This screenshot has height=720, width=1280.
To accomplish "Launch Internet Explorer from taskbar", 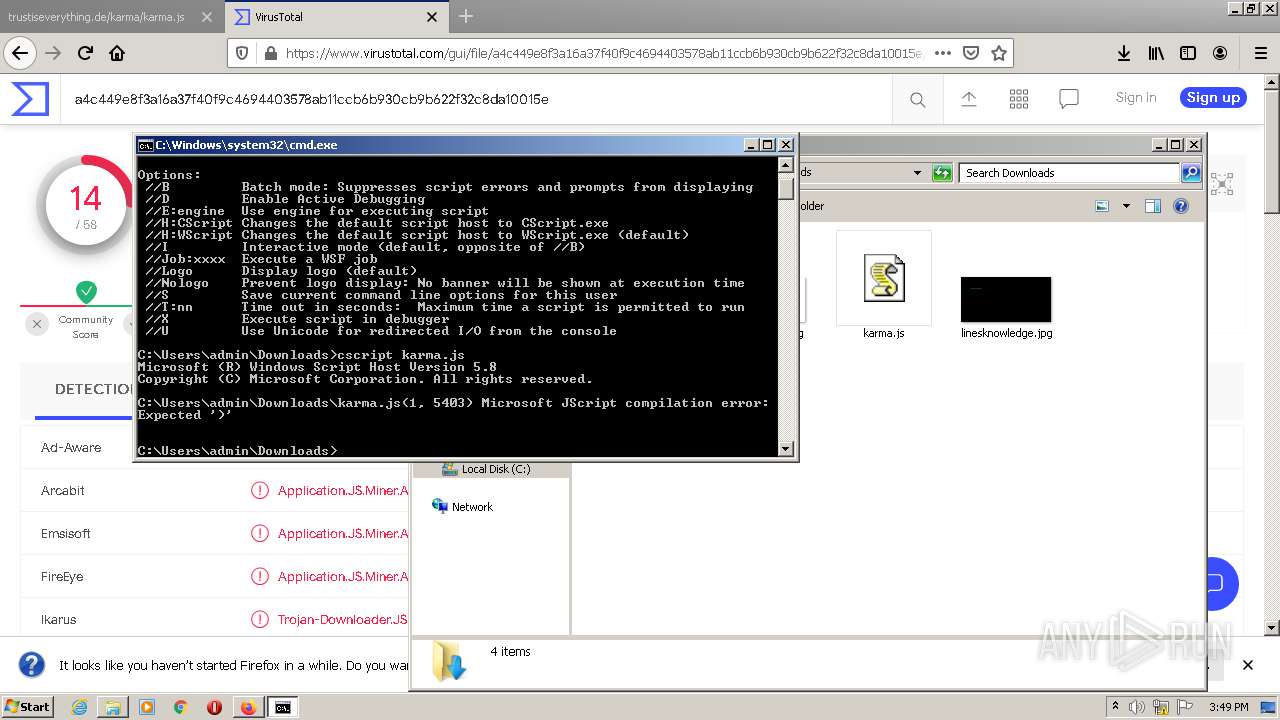I will pyautogui.click(x=79, y=707).
